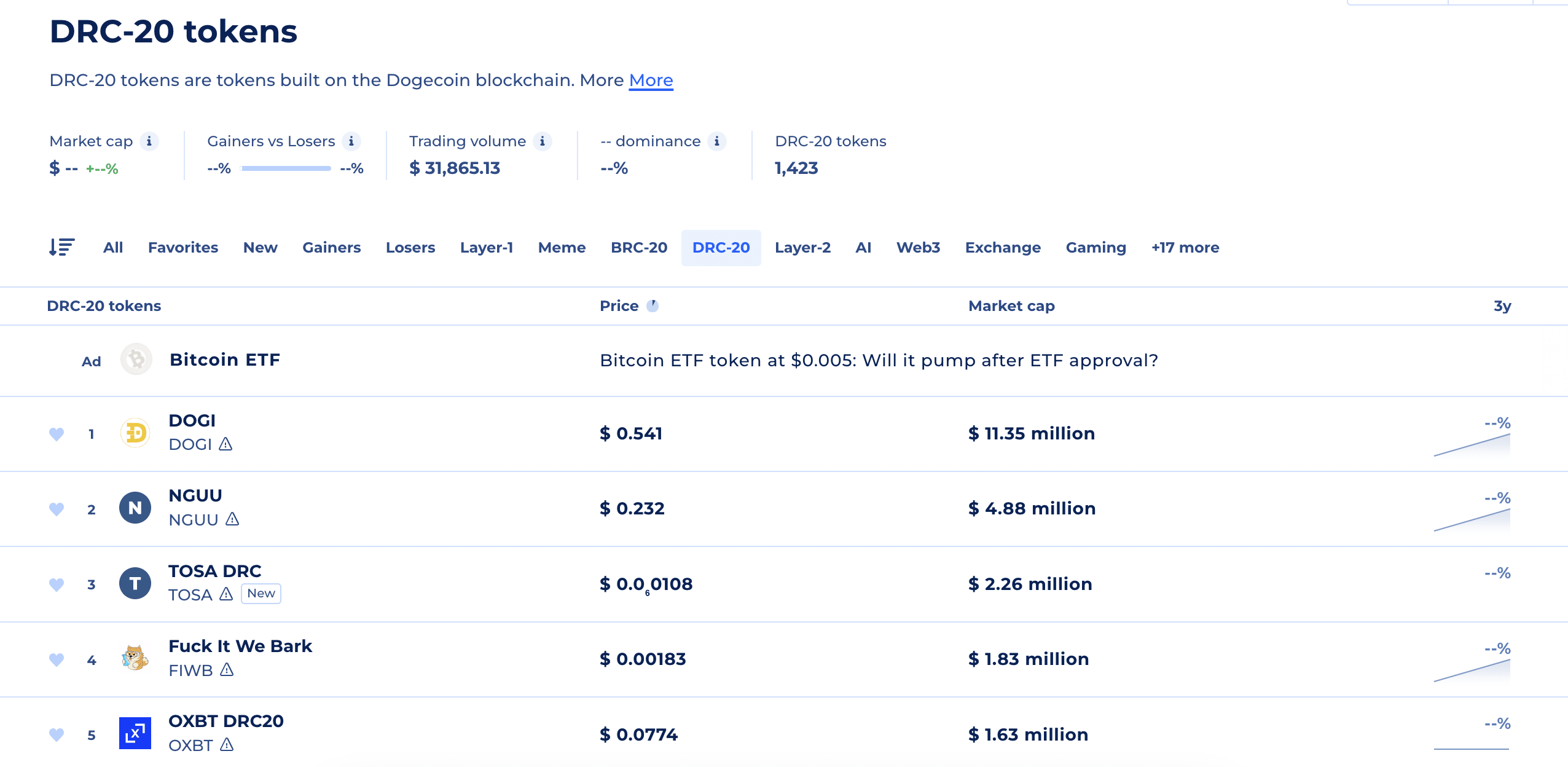The image size is (1568, 767).
Task: Click the New badge on TOSA
Action: [x=261, y=594]
